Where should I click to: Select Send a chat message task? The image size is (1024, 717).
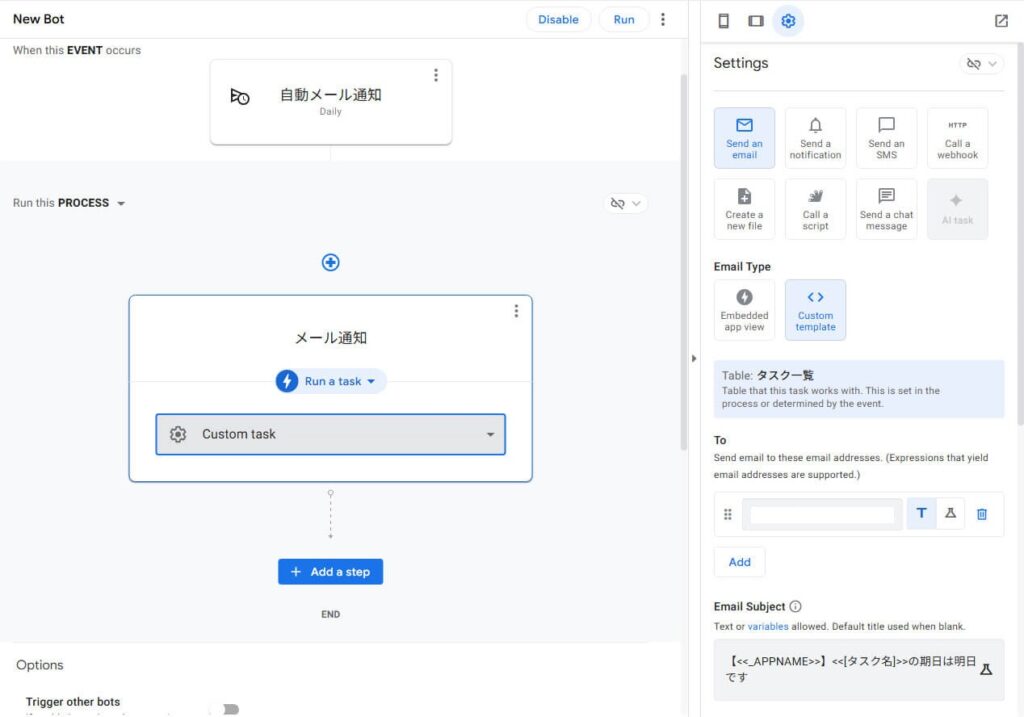886,209
